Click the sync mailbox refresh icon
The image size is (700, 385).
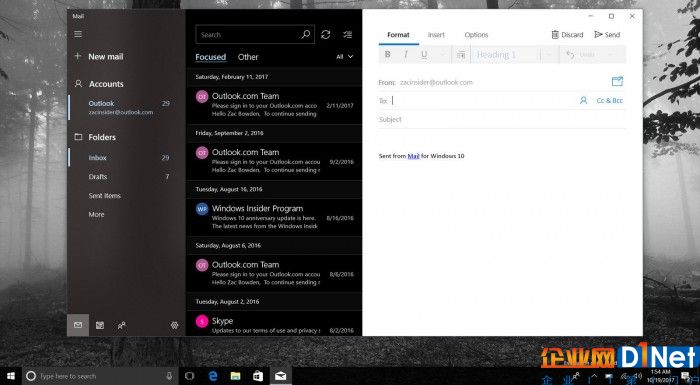point(325,34)
